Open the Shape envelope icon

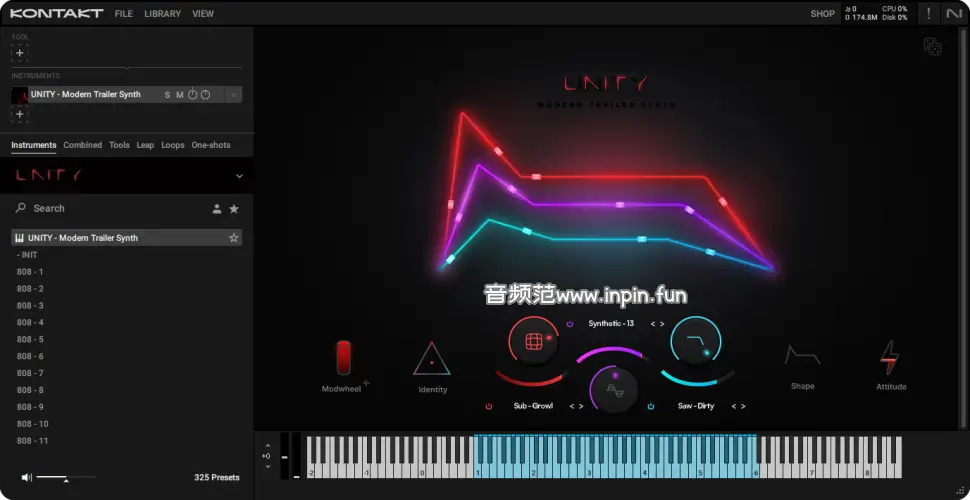pos(802,355)
